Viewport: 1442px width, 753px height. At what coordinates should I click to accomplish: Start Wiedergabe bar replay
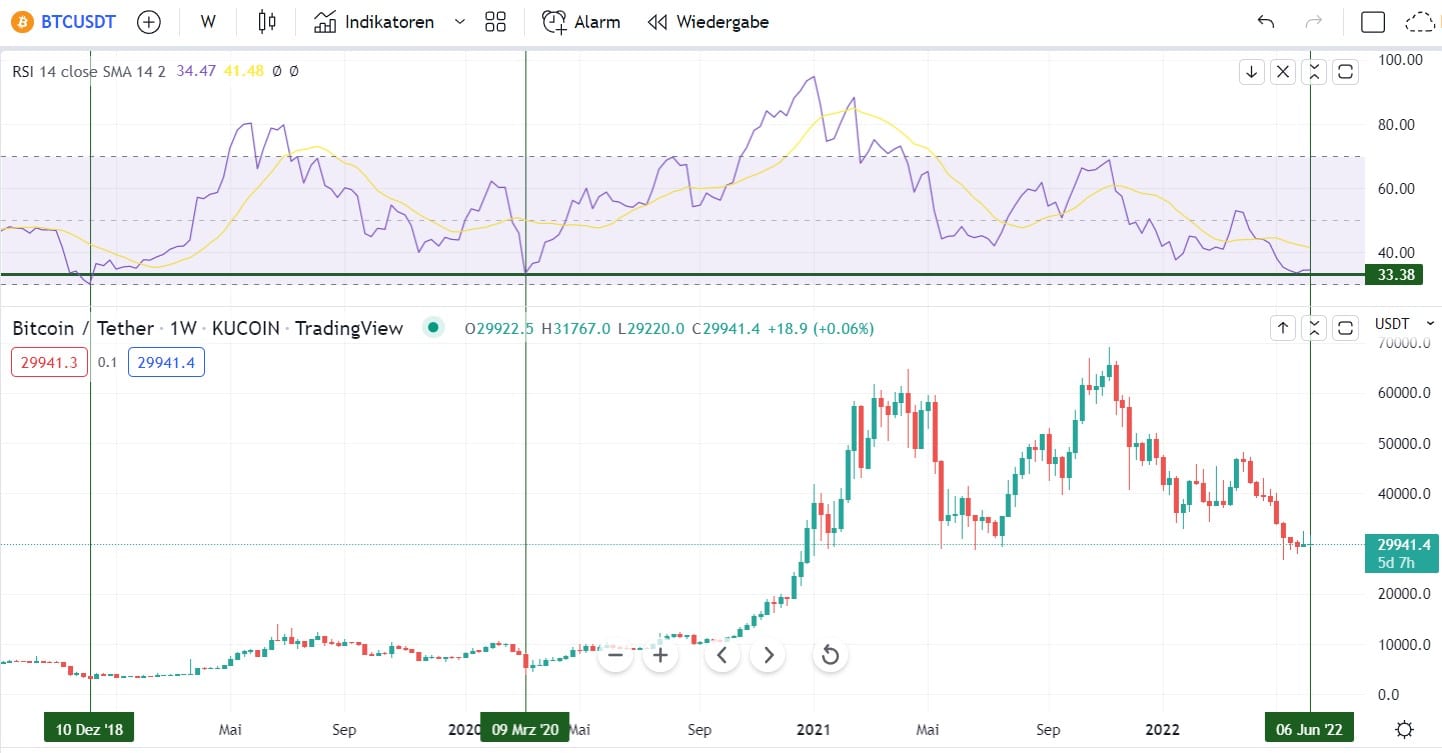(x=708, y=22)
